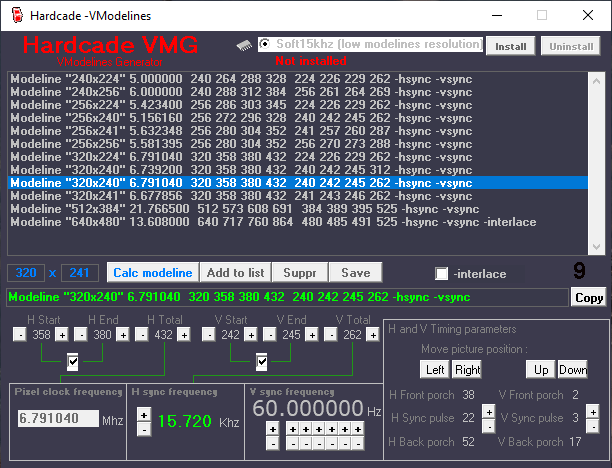
Task: Select the Soft15khz radio button
Action: (265, 44)
